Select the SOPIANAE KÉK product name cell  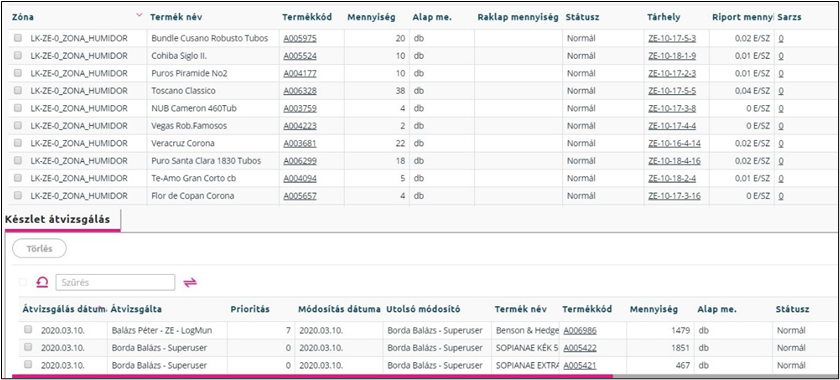click(x=526, y=348)
